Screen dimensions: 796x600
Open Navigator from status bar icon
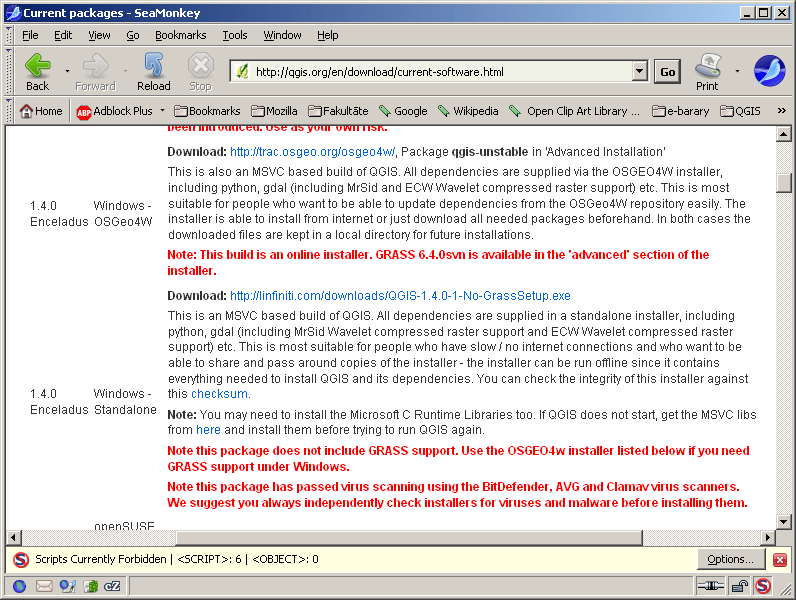[19, 586]
